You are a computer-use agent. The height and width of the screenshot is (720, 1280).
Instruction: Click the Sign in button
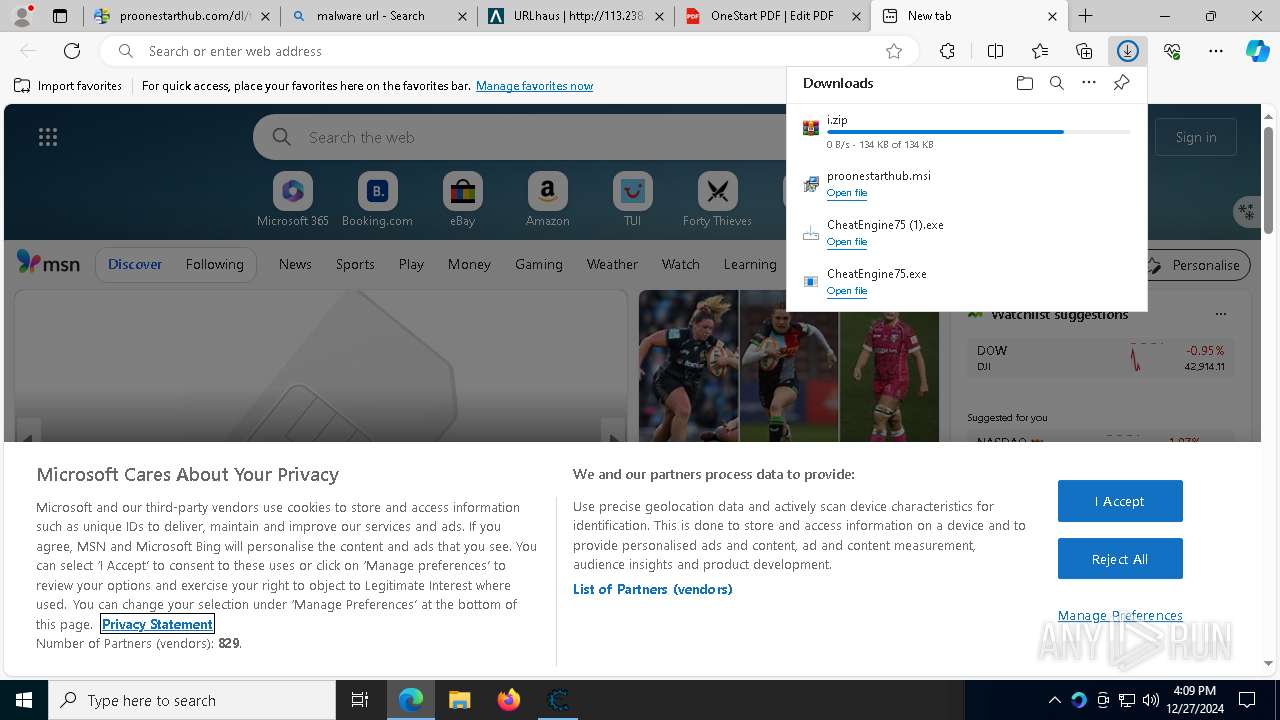coord(1196,137)
